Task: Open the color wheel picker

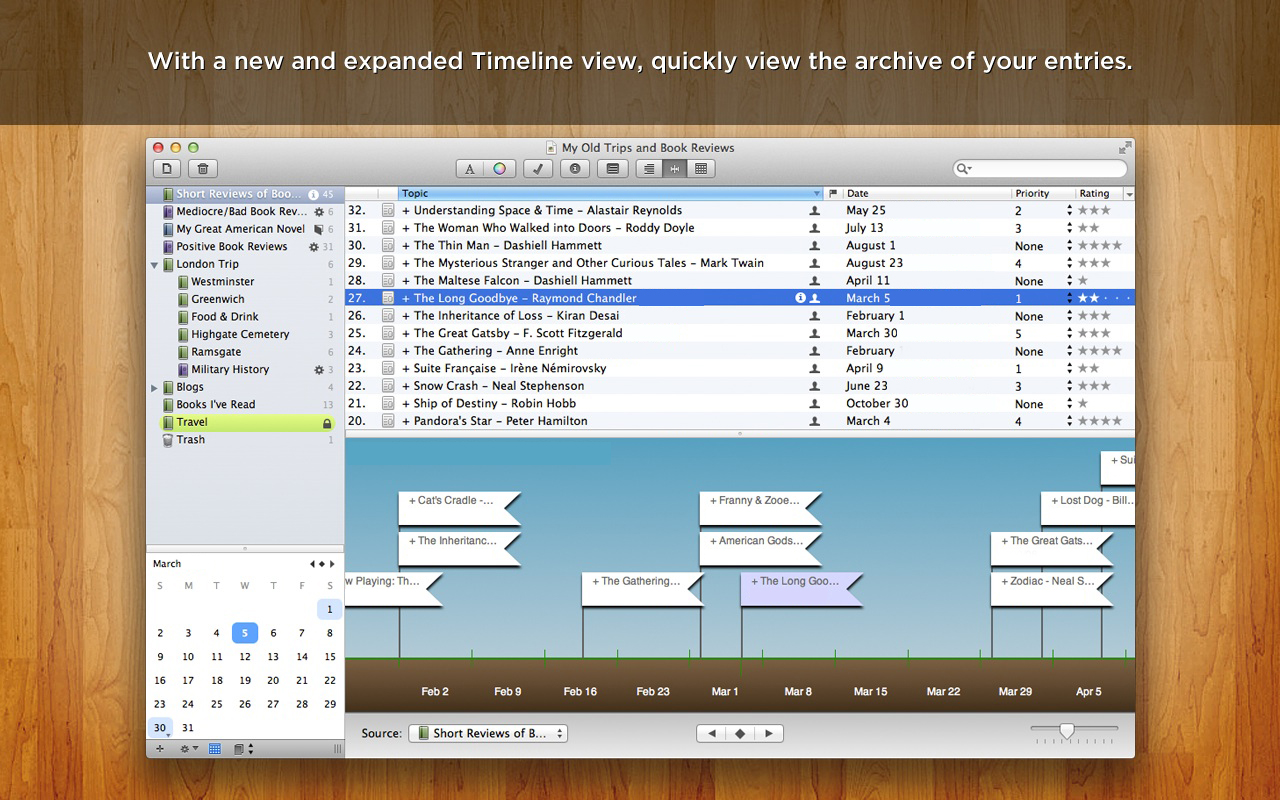Action: (499, 169)
